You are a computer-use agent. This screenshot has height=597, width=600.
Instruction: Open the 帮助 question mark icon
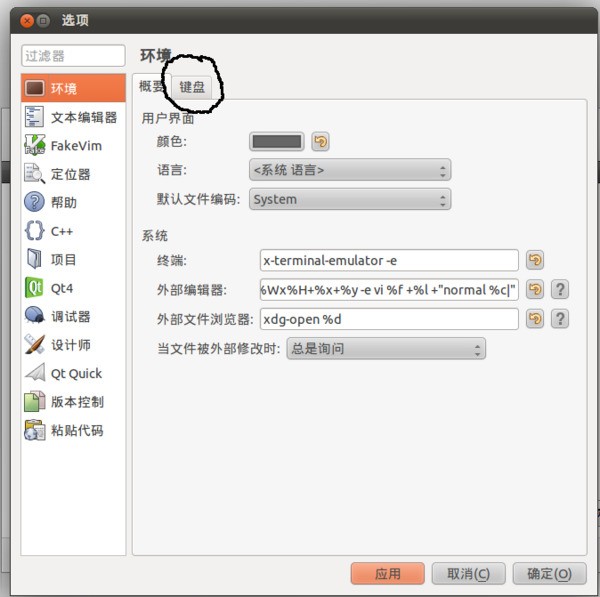(34, 202)
